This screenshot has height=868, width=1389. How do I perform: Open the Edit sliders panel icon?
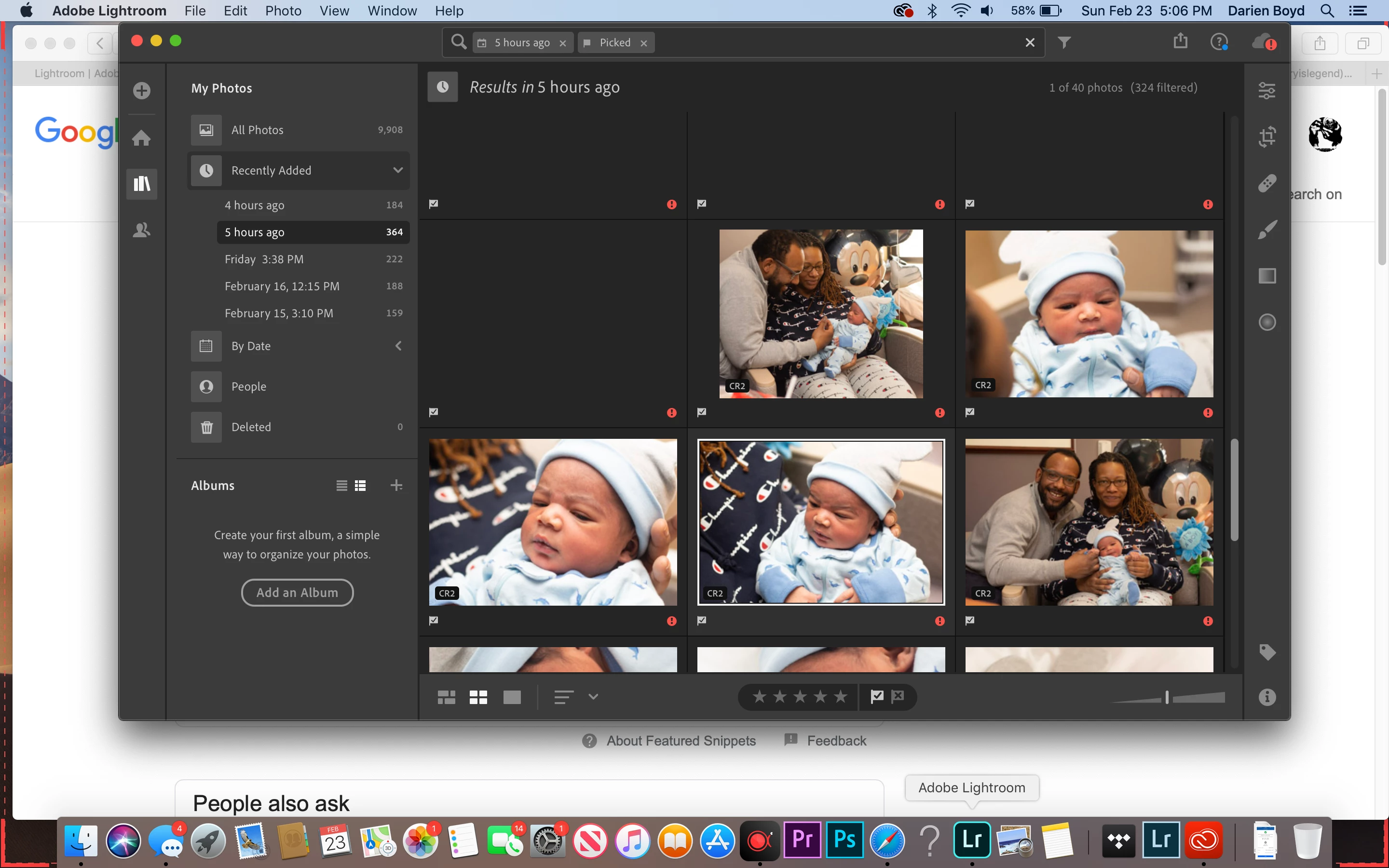coord(1267,90)
